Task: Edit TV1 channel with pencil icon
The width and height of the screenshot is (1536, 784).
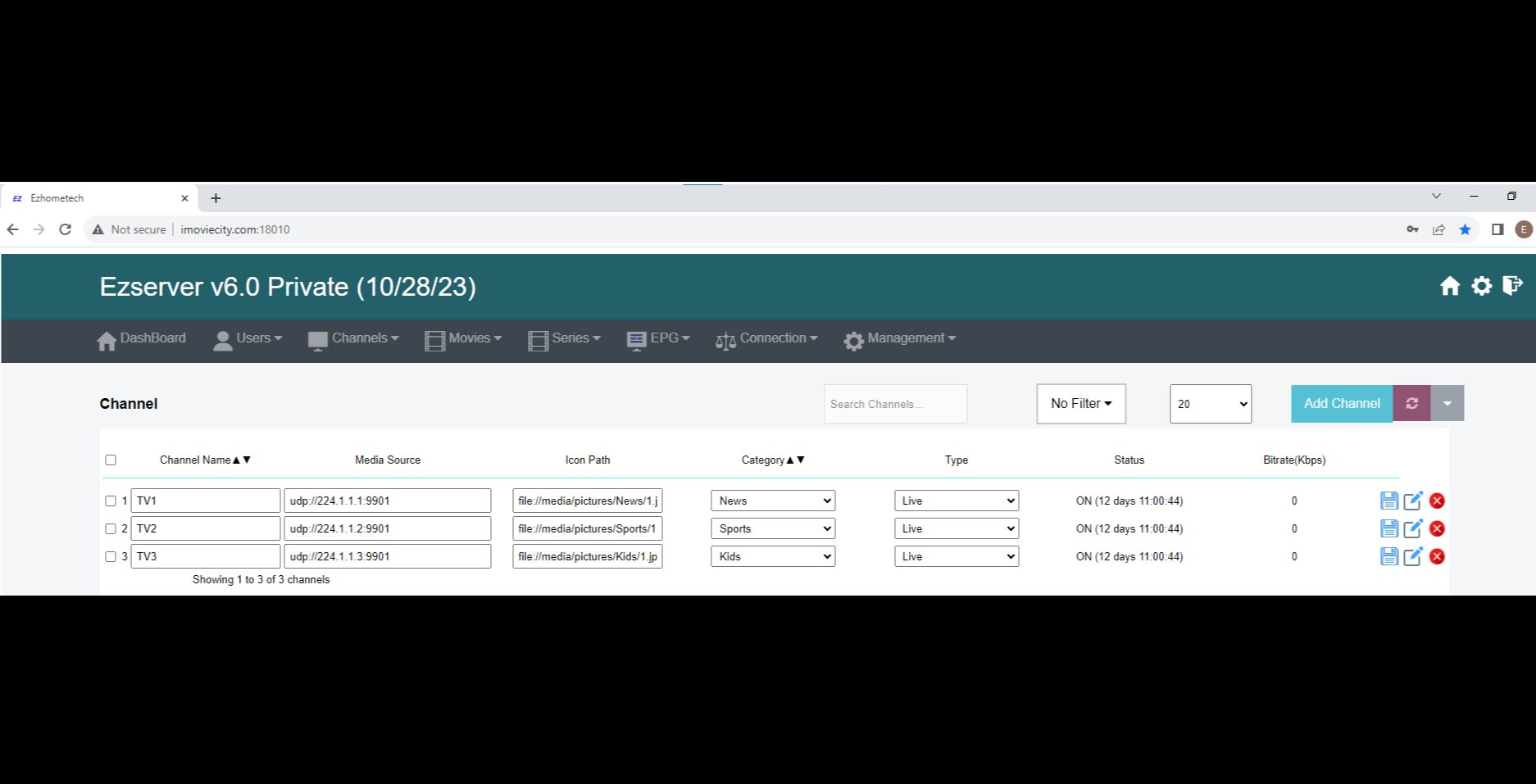Action: pos(1413,501)
